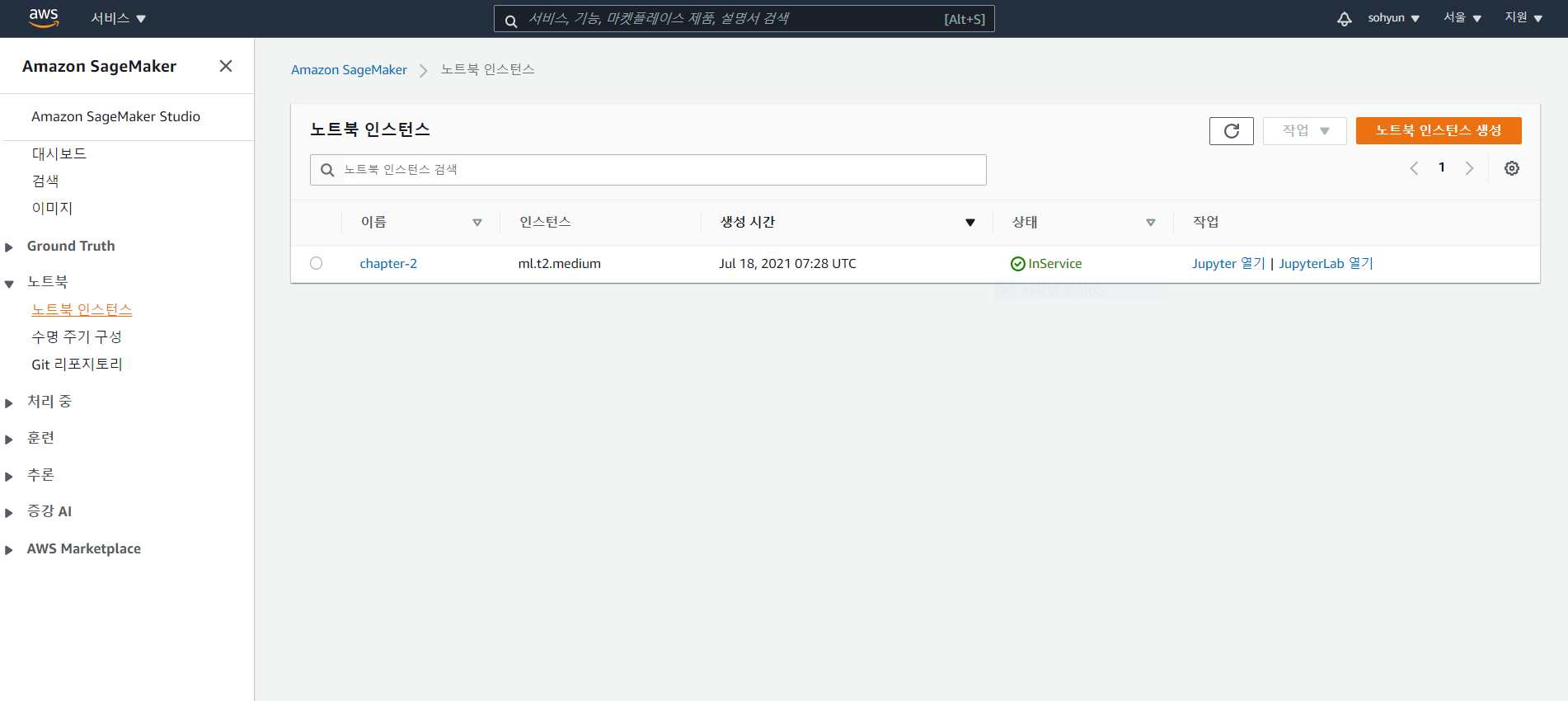Screen dimensions: 1568x701
Task: Open 검색 in the sidebar
Action: point(45,181)
